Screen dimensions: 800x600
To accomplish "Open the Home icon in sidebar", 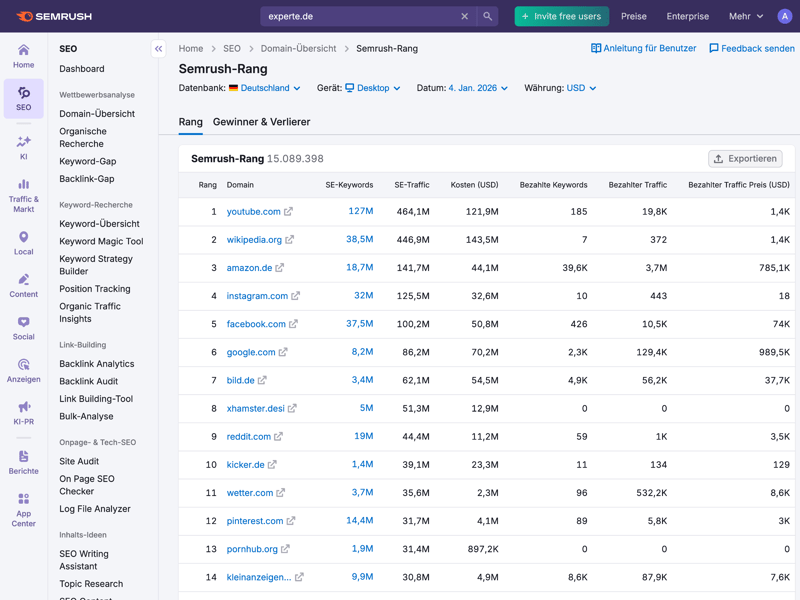I will pyautogui.click(x=23, y=56).
